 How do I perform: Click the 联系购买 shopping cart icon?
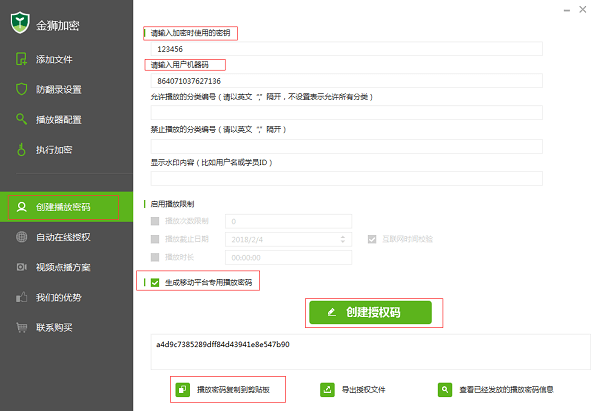[21, 327]
